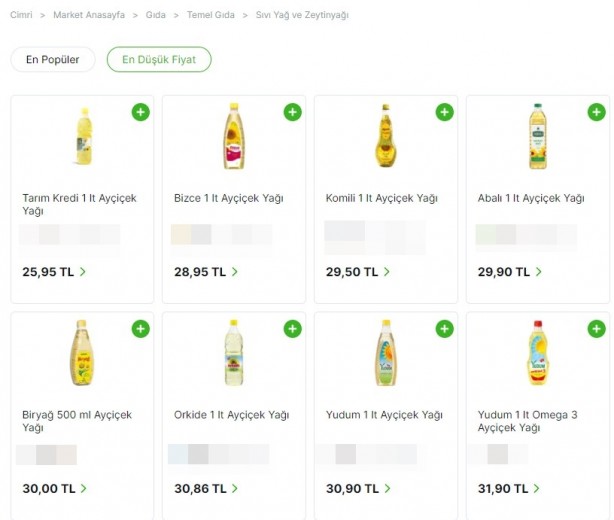Select the 29,50 TL price
This screenshot has width=614, height=520.
coord(352,272)
